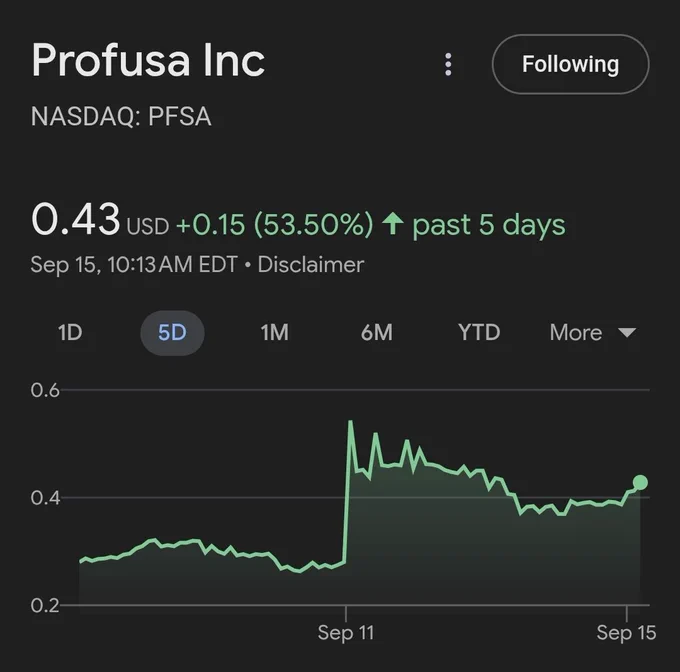Click the green upward arrow indicator

393,224
